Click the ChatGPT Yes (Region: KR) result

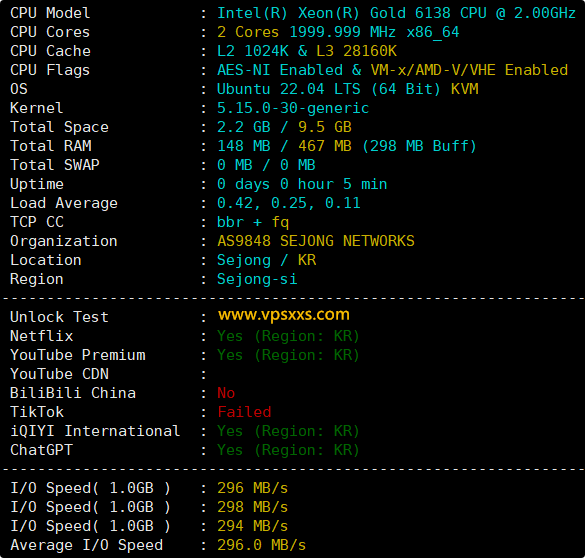coord(288,450)
